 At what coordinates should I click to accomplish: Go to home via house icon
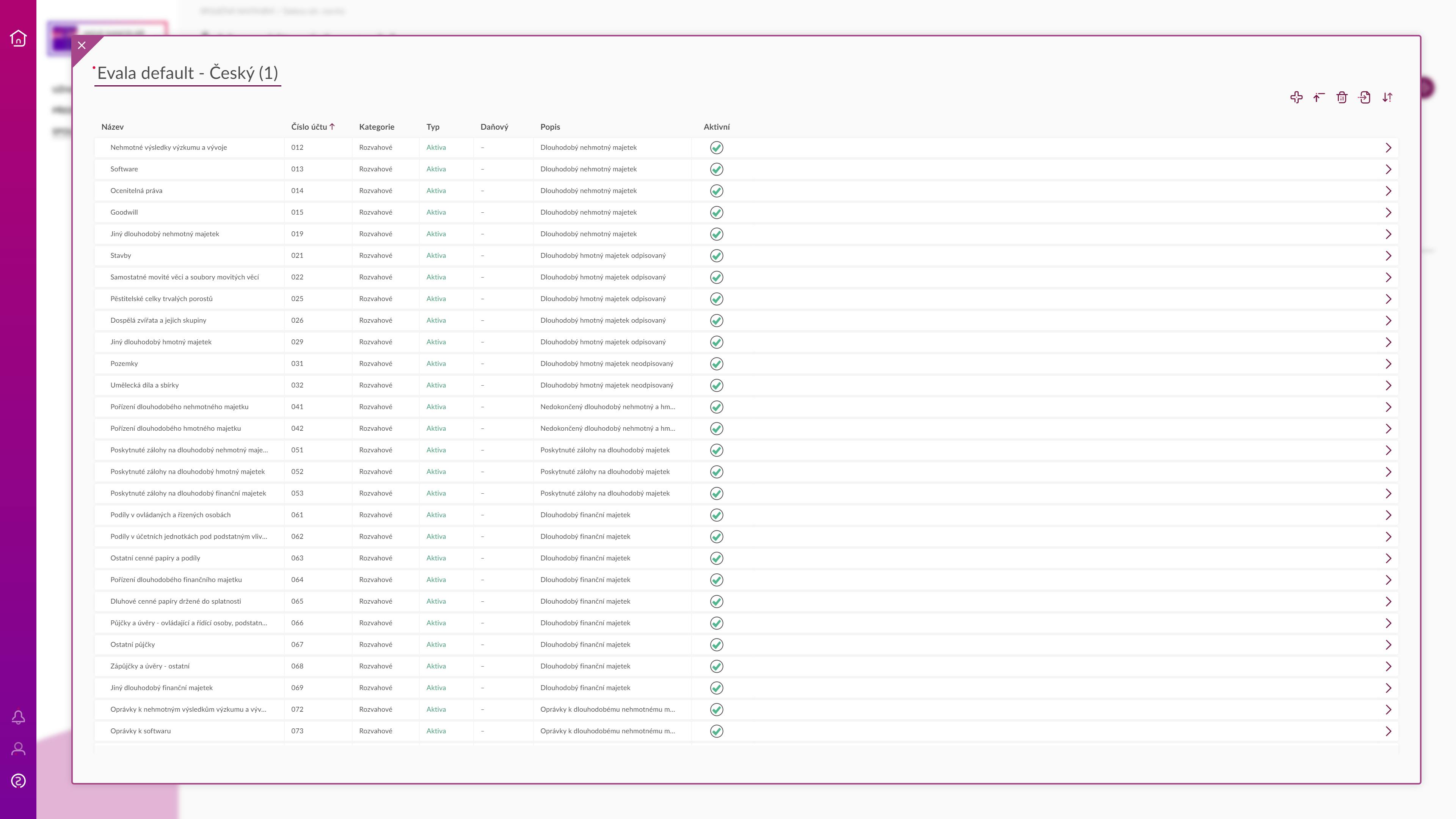(x=18, y=38)
